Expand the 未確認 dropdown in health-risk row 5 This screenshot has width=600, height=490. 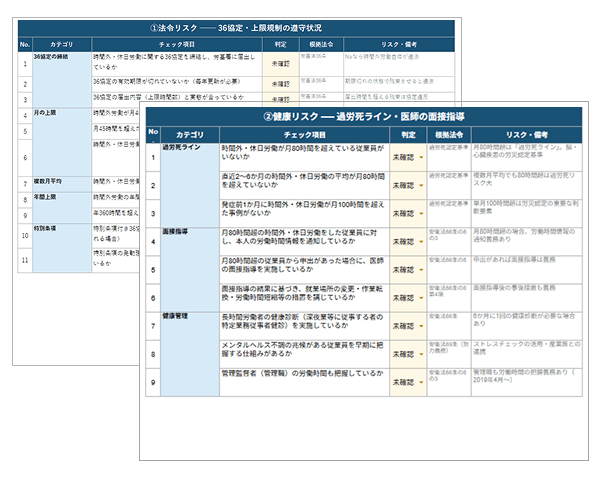[421, 270]
